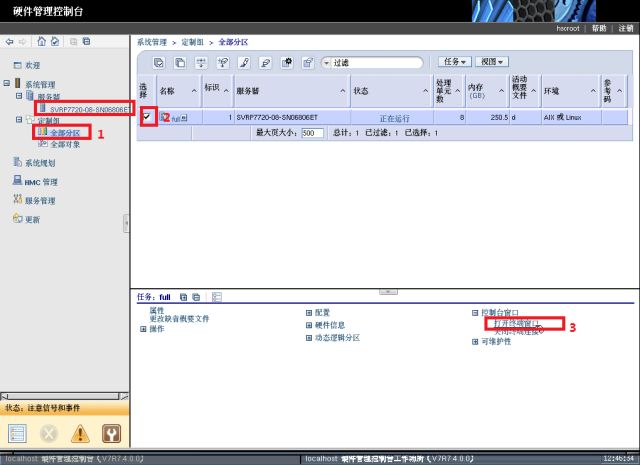
Task: Click the partition icon beside full in table
Action: (164, 117)
